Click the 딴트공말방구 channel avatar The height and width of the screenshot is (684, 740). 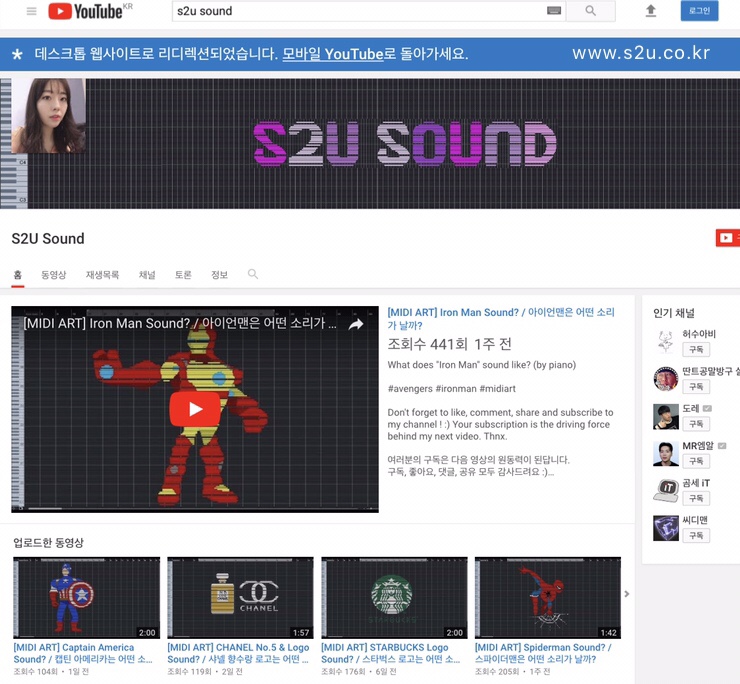coord(665,379)
